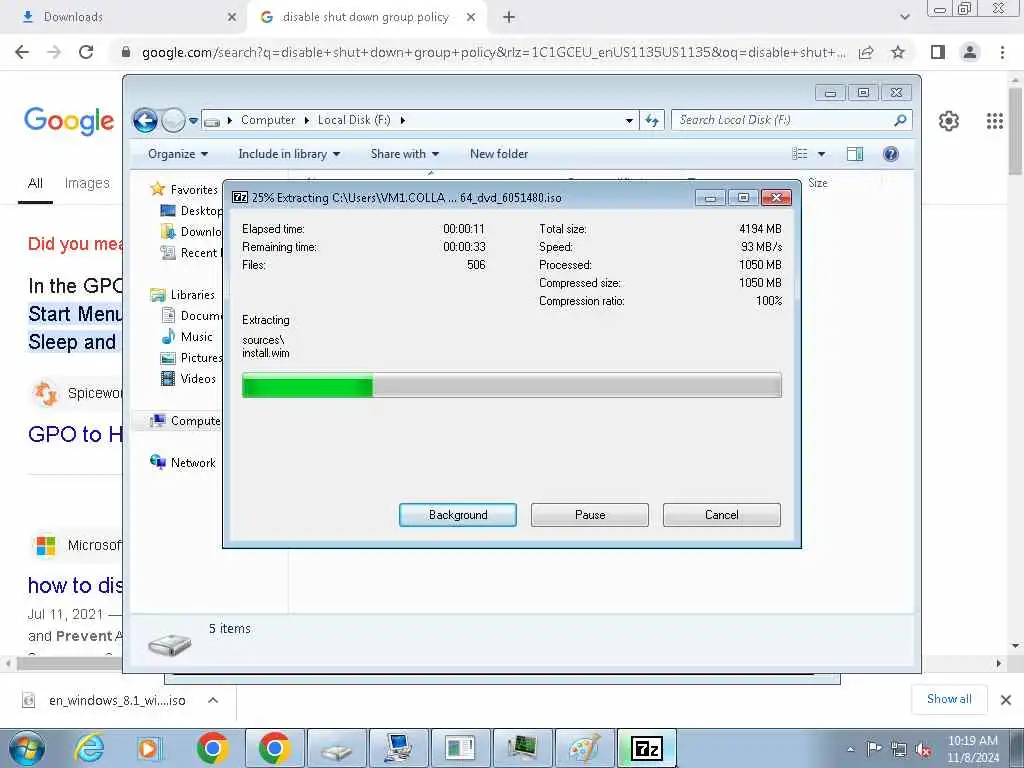
Task: Click Local Disk (F:) in address path
Action: point(354,120)
